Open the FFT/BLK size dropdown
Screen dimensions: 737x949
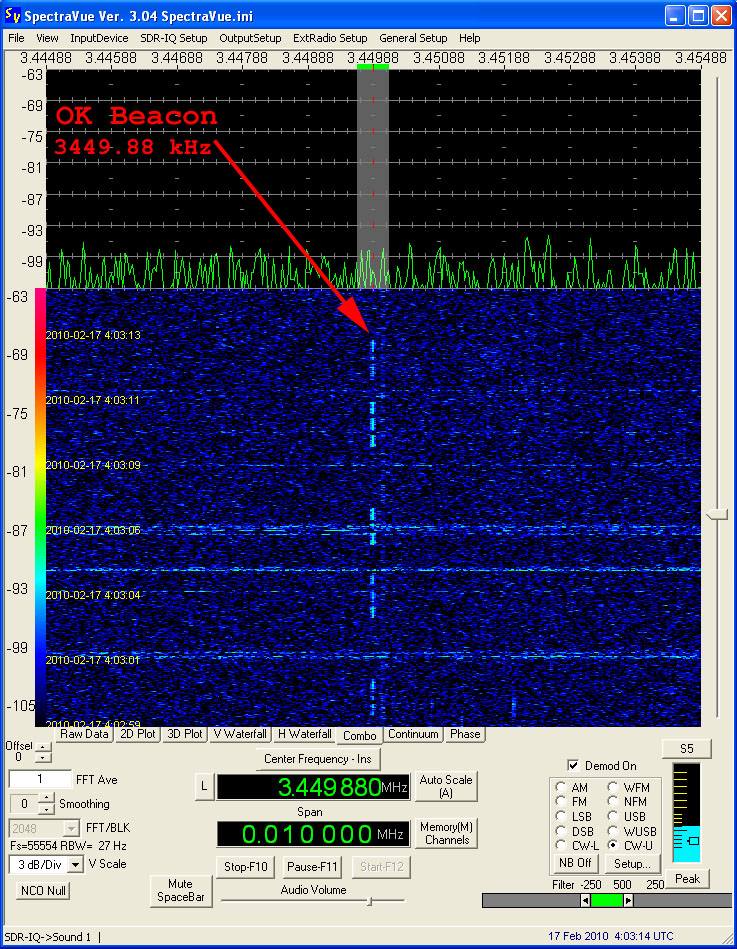pos(72,828)
